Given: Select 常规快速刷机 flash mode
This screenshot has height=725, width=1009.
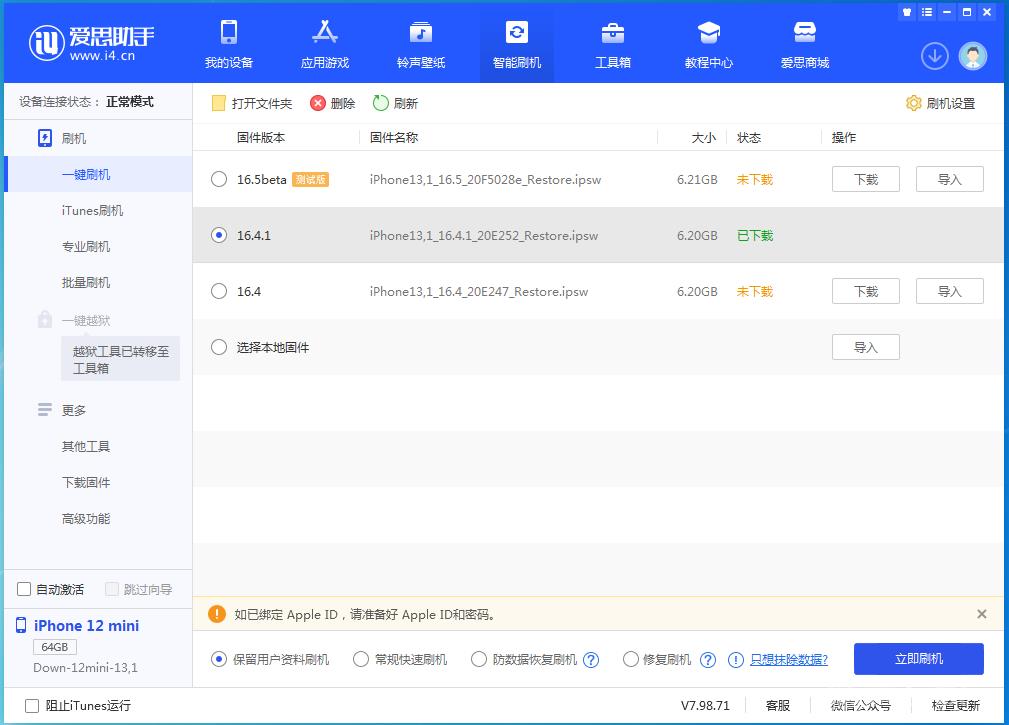Looking at the screenshot, I should pos(363,660).
